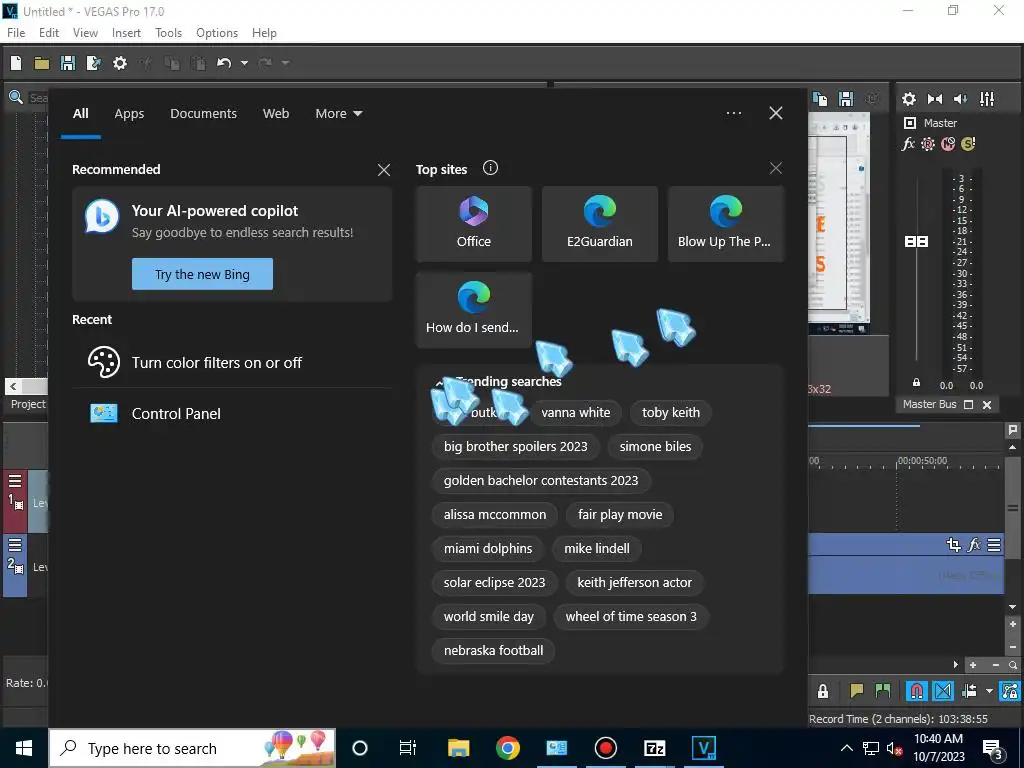1024x768 pixels.
Task: Toggle Enable Snapping magnet button
Action: (916, 690)
